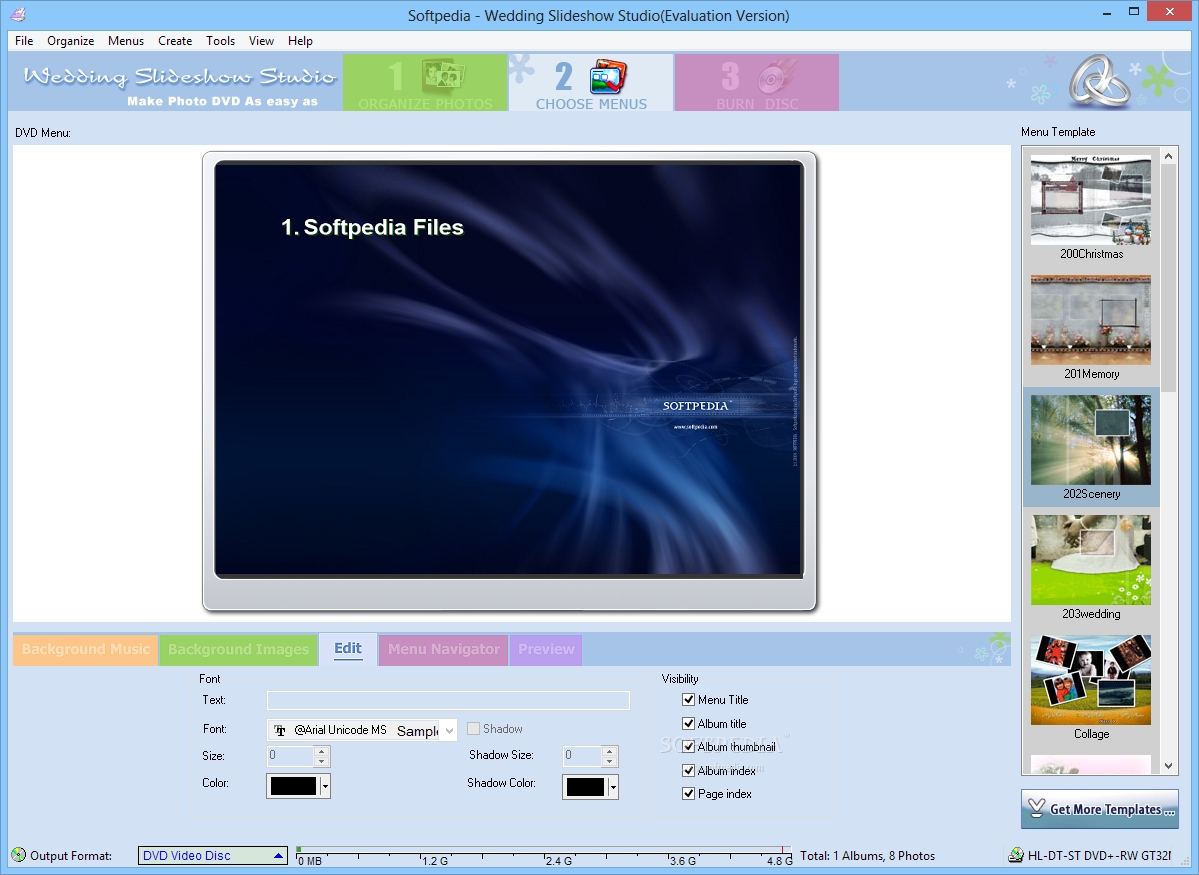
Task: Click the disc capacity usage bar
Action: click(x=544, y=855)
